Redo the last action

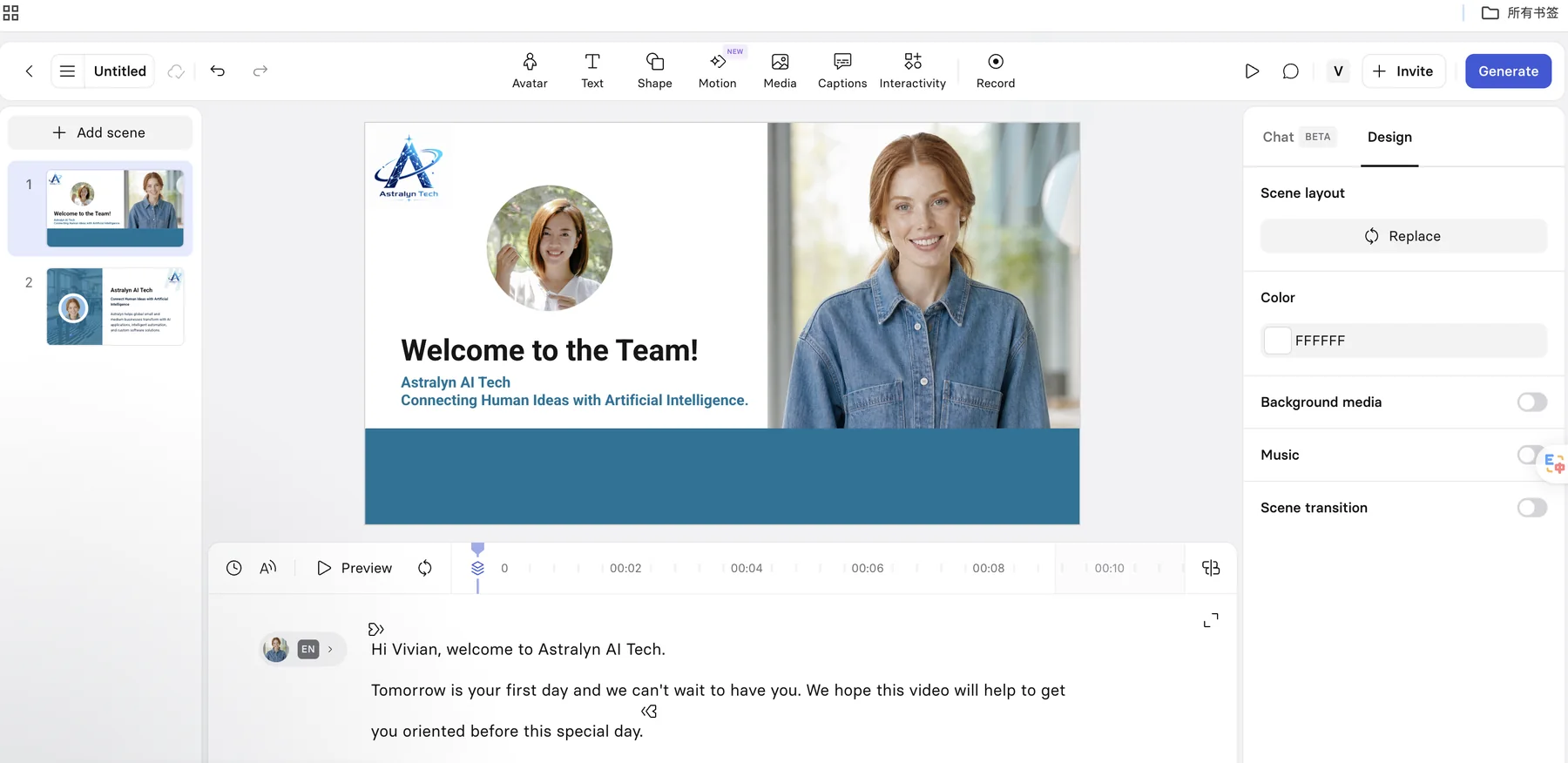tap(260, 71)
